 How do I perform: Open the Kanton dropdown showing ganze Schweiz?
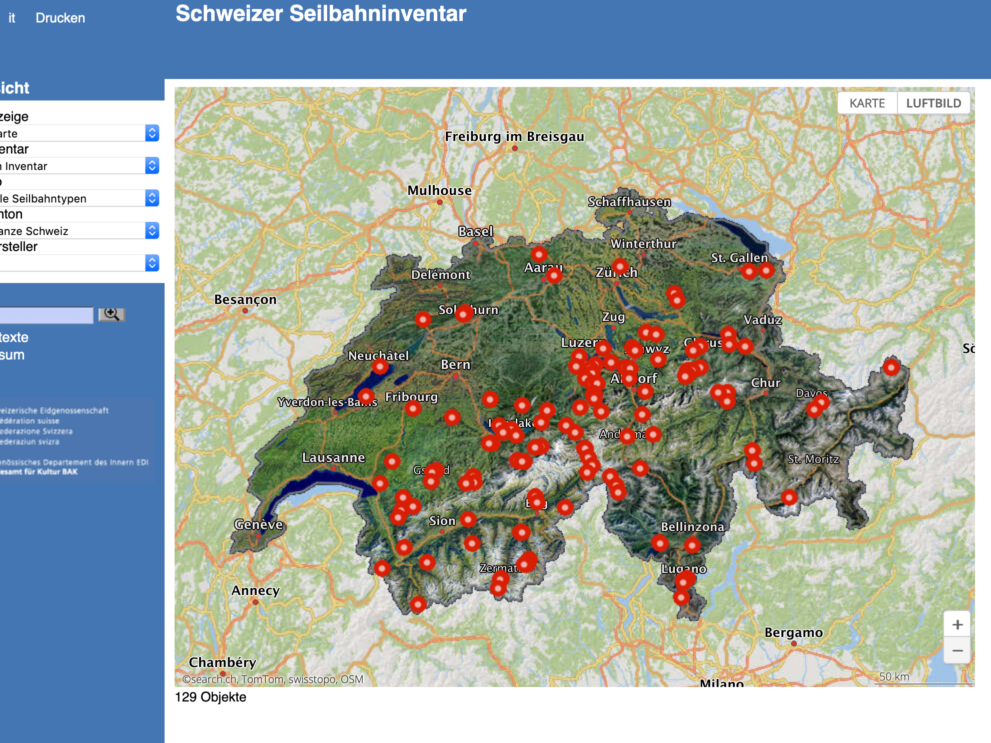point(80,231)
